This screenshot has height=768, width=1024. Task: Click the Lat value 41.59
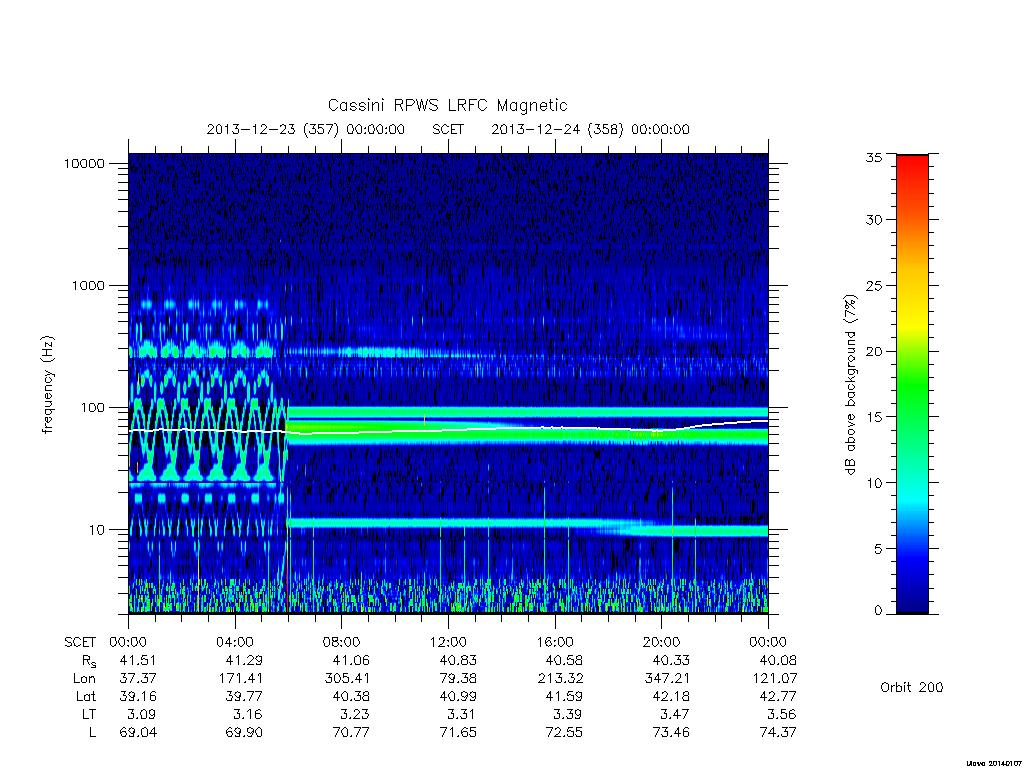coord(564,697)
